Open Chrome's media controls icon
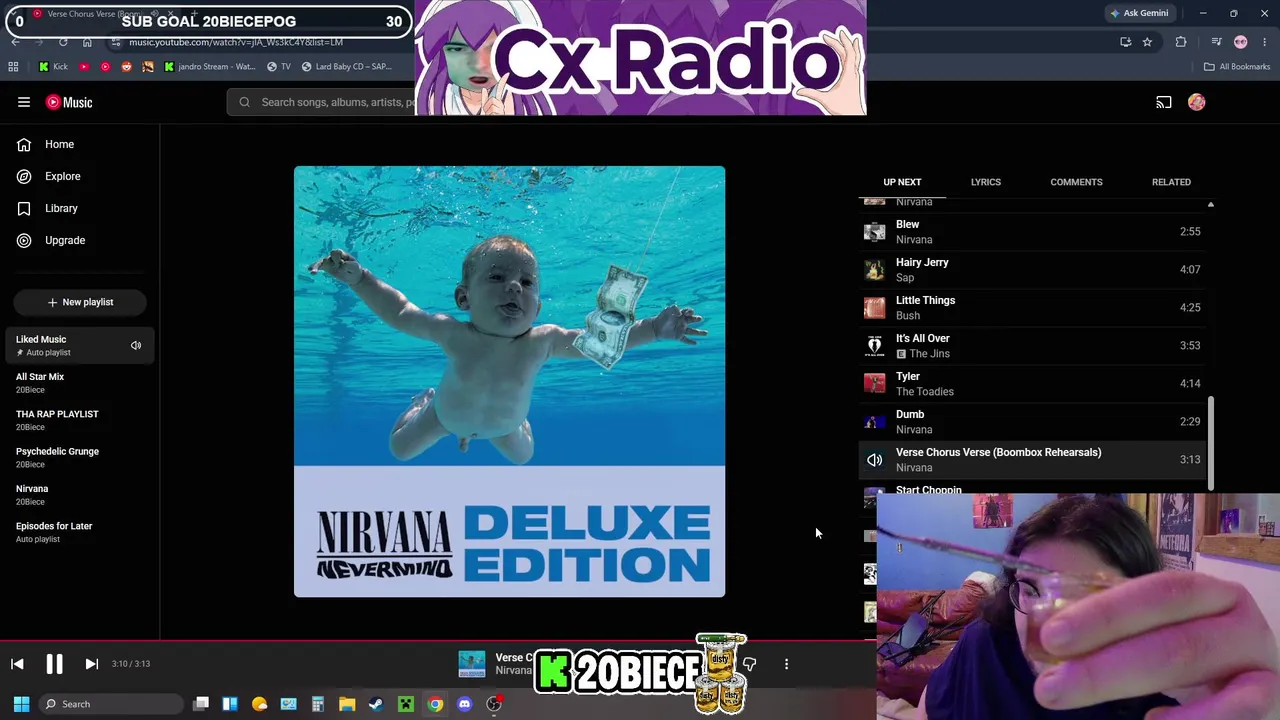This screenshot has height=720, width=1280. (x=1216, y=42)
